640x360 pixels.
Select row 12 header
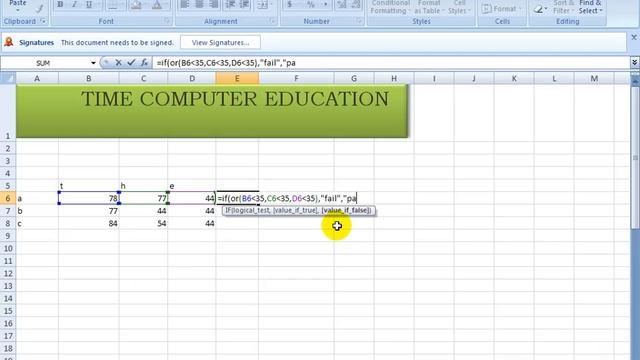click(x=8, y=273)
